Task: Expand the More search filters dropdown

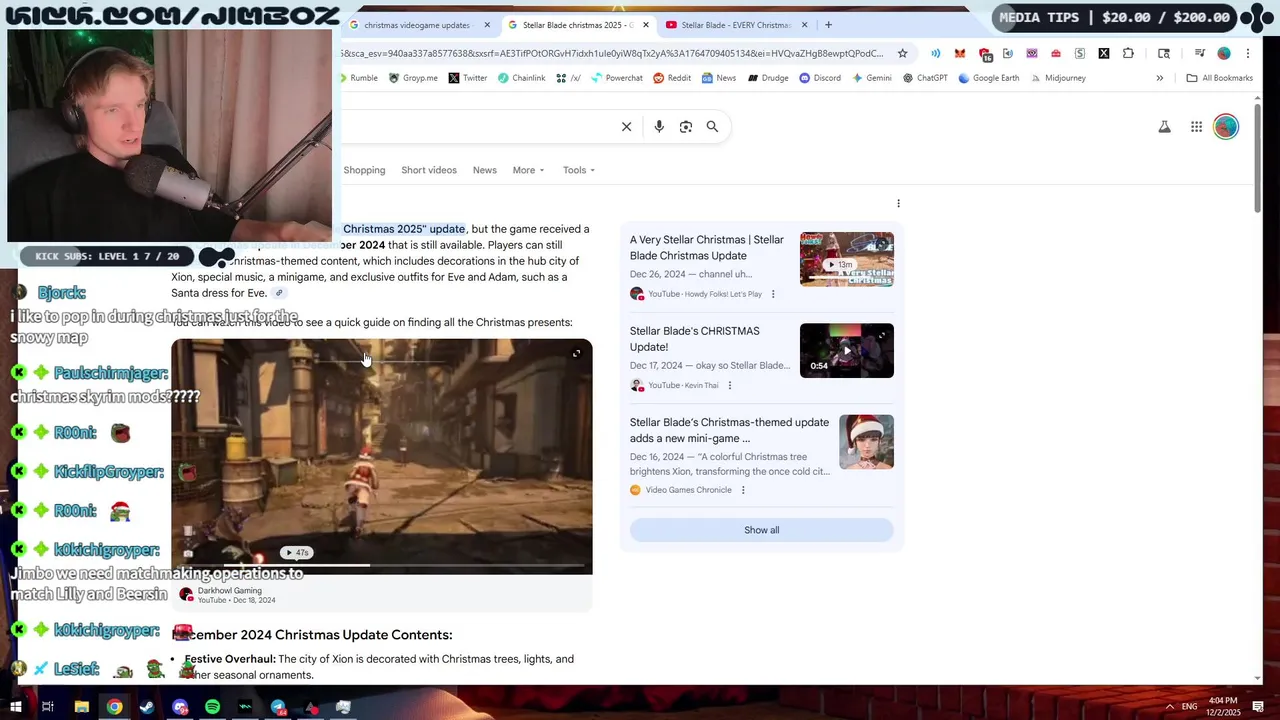Action: pos(528,170)
